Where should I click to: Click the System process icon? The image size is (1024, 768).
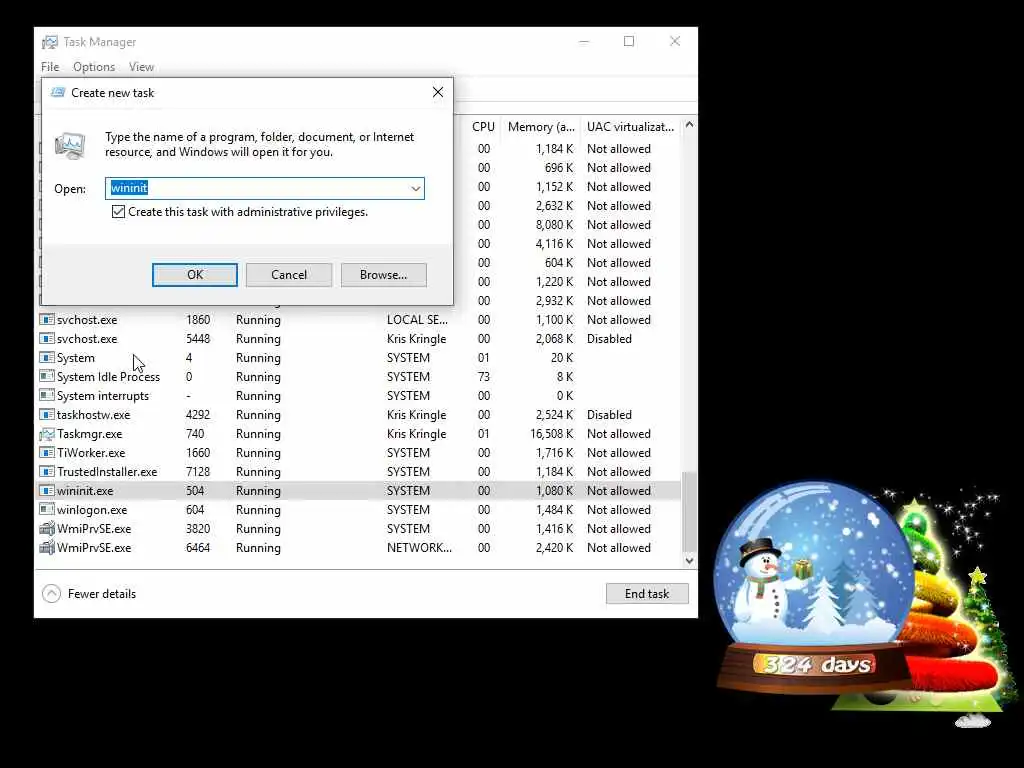[46, 358]
